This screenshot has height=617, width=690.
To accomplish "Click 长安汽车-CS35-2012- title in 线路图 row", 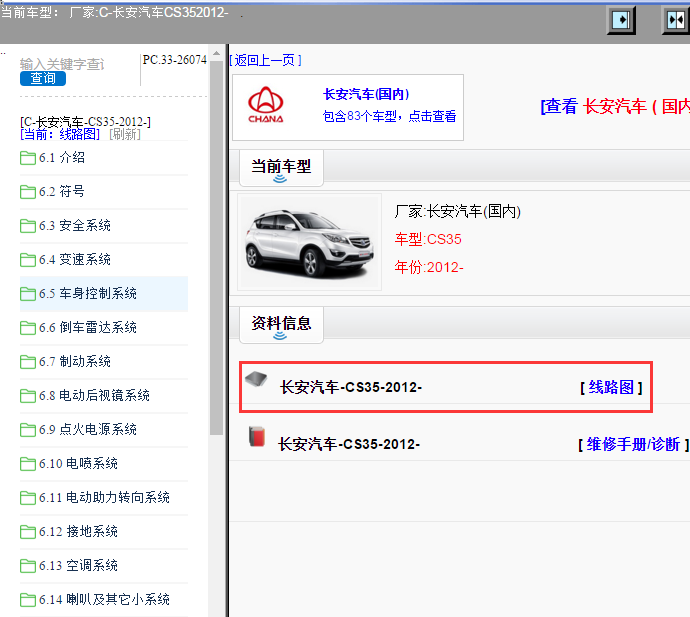I will coord(351,387).
